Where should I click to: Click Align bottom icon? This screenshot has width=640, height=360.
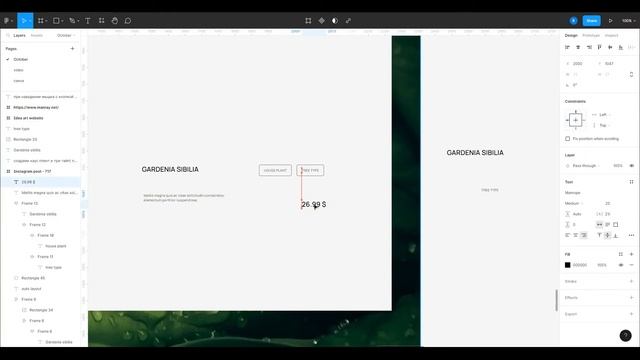(621, 47)
